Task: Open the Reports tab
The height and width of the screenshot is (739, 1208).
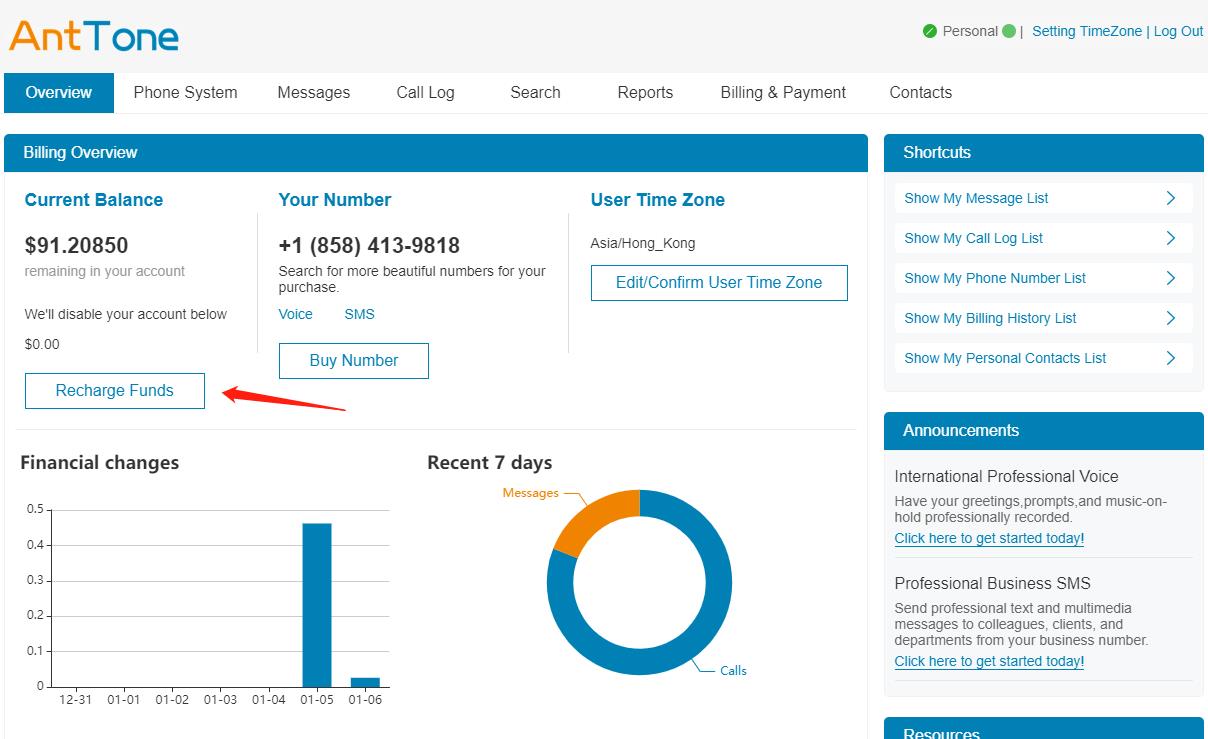Action: point(645,92)
